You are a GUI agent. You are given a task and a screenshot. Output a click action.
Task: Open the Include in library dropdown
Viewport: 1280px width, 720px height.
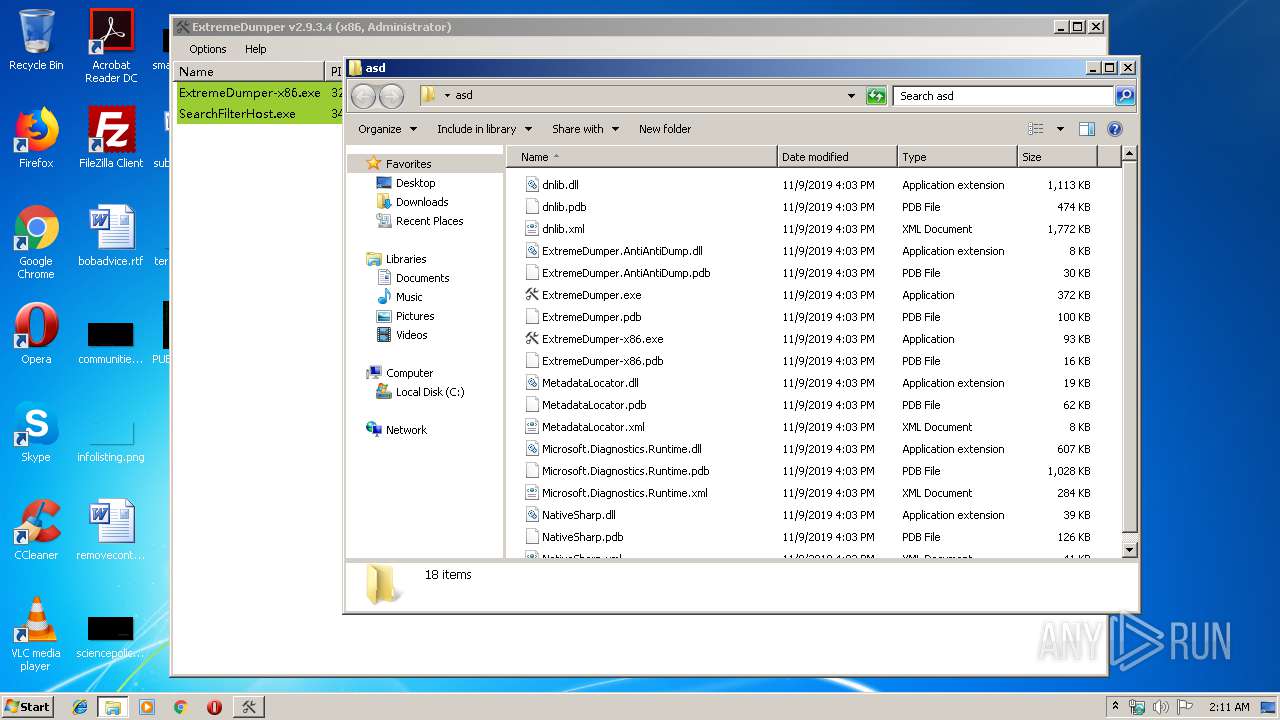tap(484, 129)
